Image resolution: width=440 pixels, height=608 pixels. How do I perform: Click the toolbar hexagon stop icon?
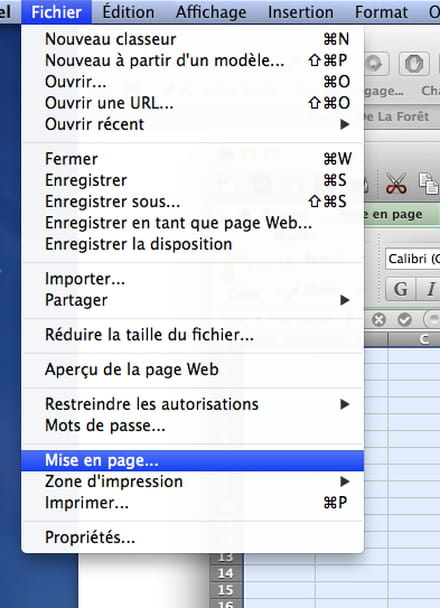(x=414, y=64)
